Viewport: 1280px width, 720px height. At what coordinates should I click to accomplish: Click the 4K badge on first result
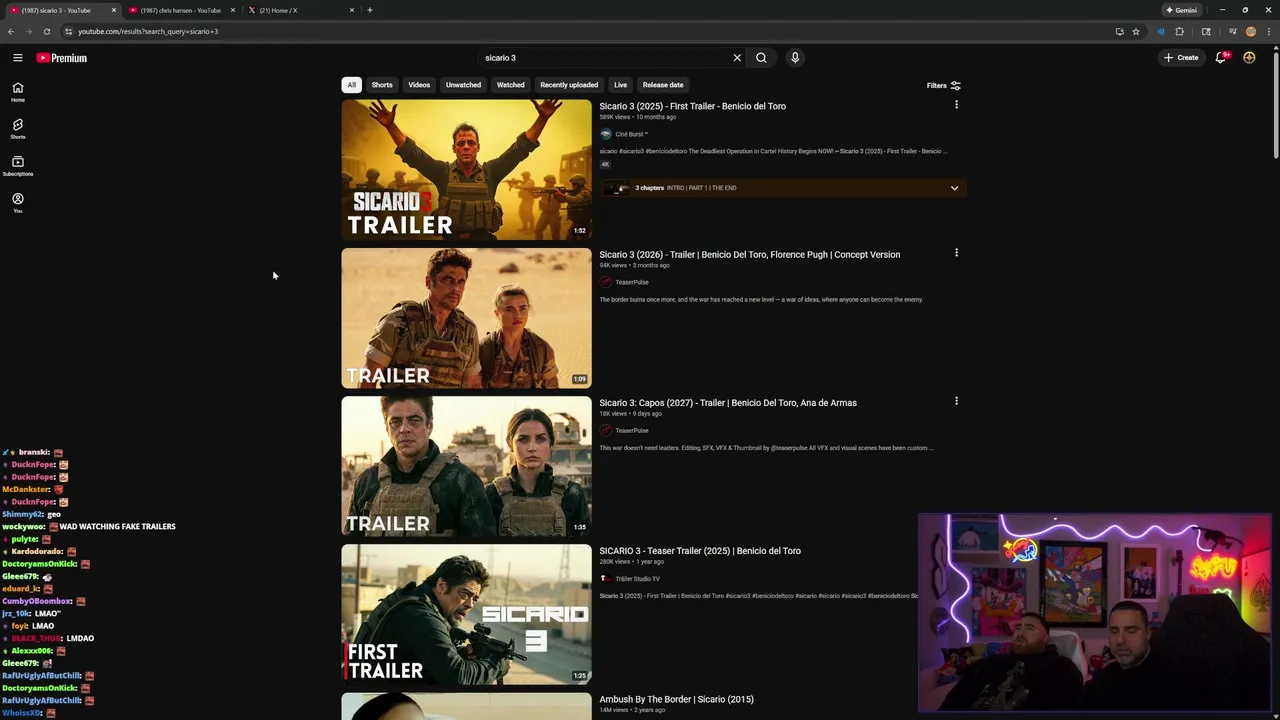(605, 164)
